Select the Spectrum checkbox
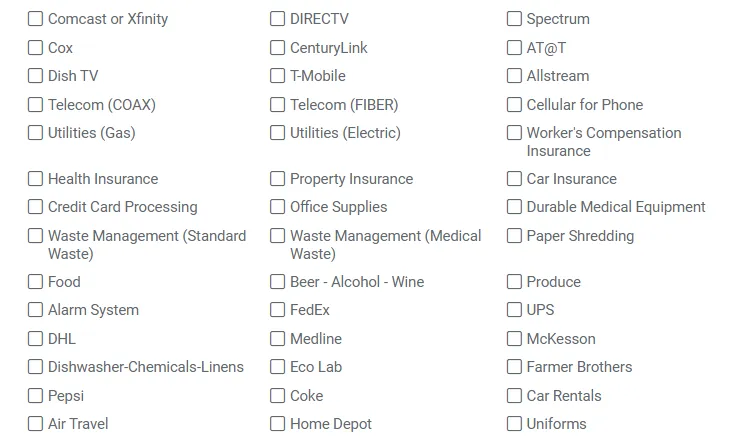This screenshot has width=729, height=442. click(515, 19)
